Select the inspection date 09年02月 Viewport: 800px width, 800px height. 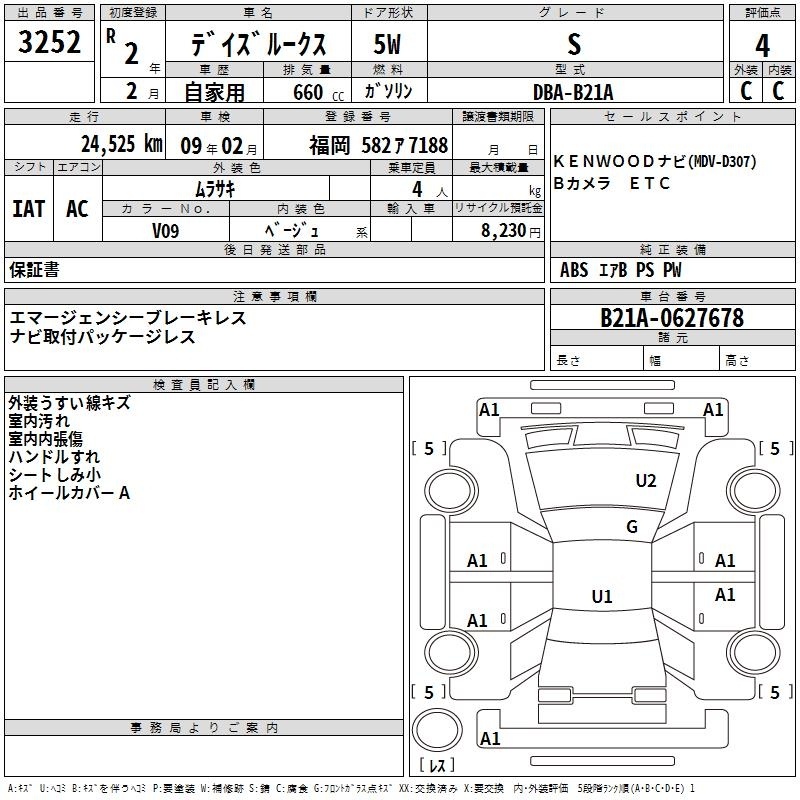(219, 146)
